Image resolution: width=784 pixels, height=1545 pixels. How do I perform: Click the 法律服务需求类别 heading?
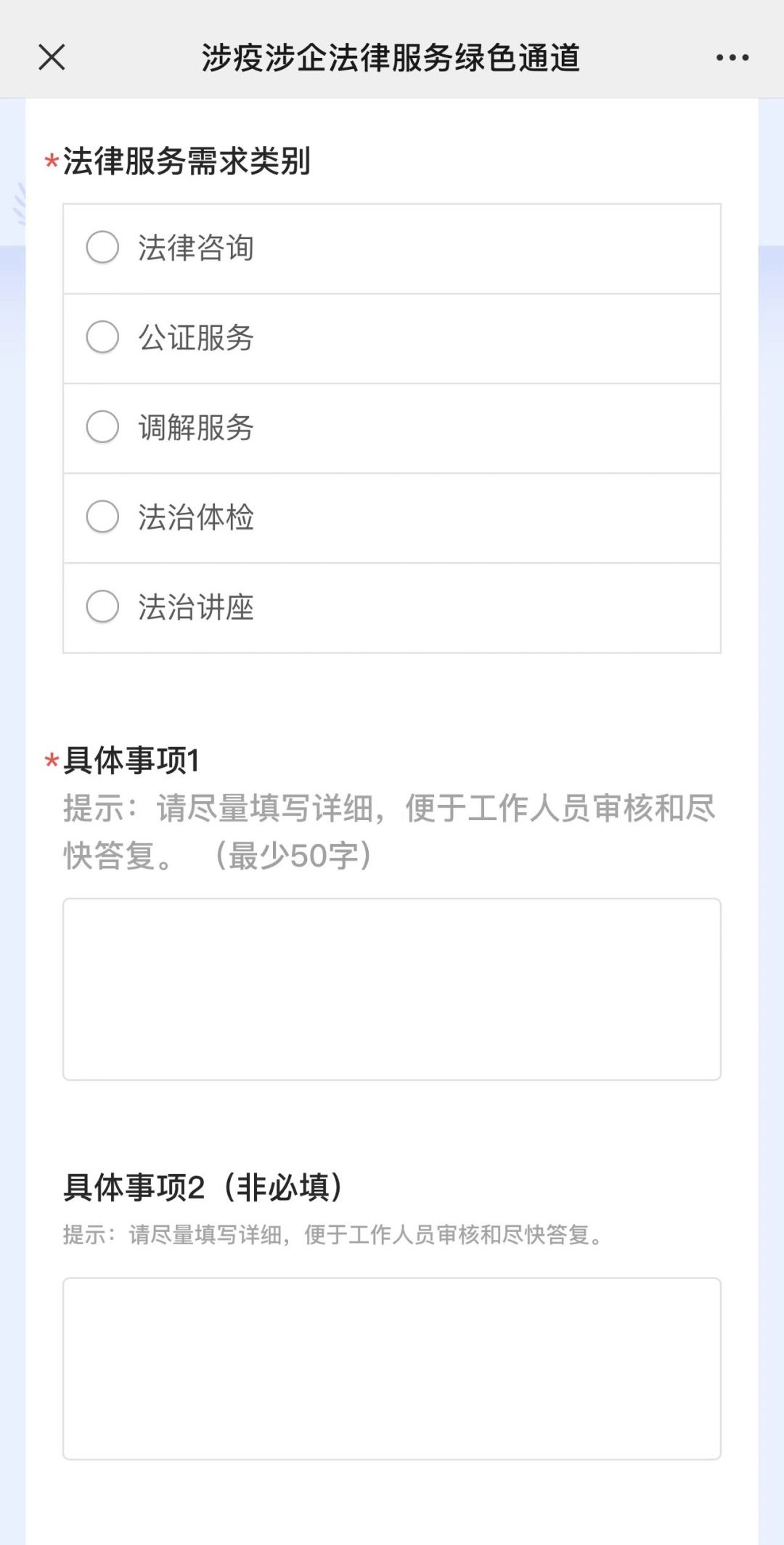[x=187, y=161]
